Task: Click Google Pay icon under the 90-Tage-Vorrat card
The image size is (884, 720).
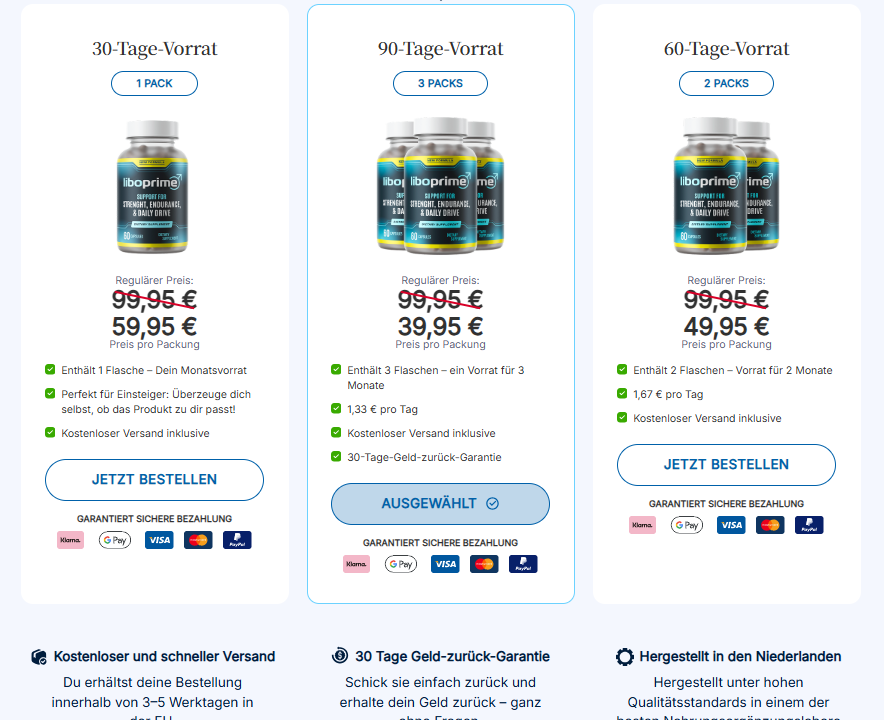Action: click(x=401, y=564)
